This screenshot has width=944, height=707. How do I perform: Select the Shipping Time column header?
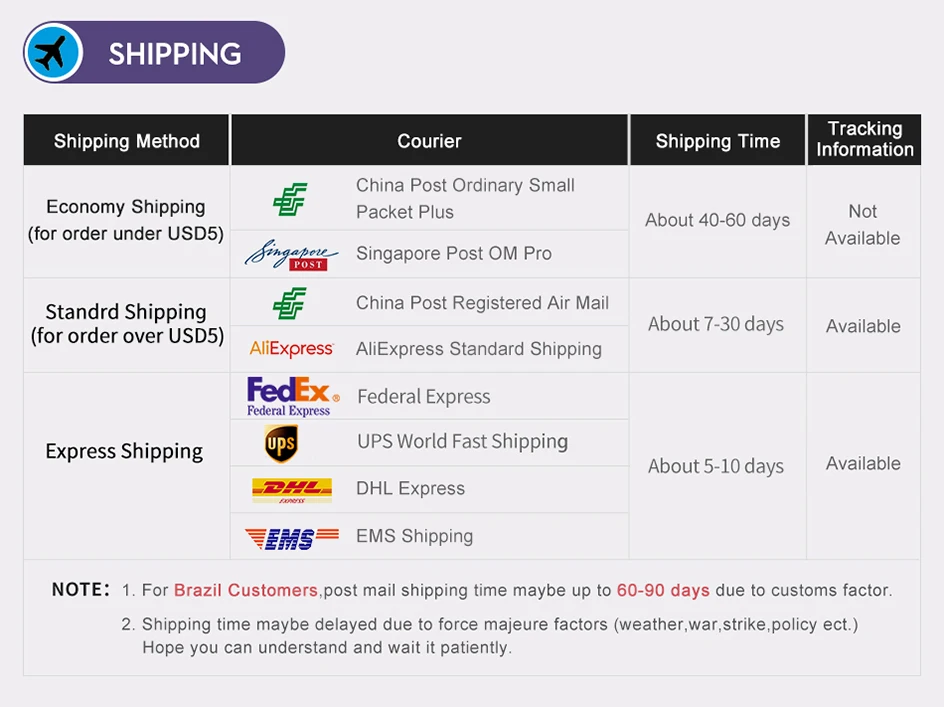click(718, 140)
